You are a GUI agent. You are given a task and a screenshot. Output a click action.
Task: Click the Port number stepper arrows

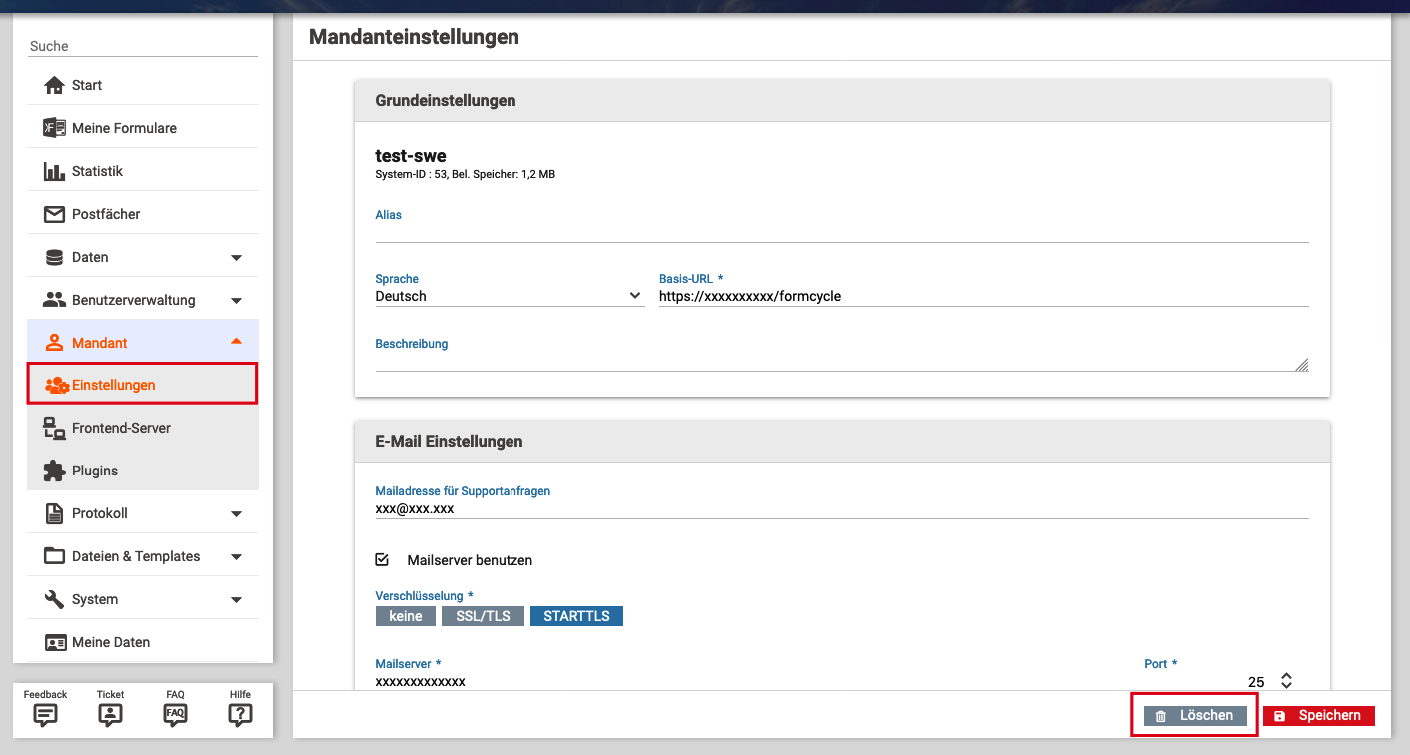1287,681
